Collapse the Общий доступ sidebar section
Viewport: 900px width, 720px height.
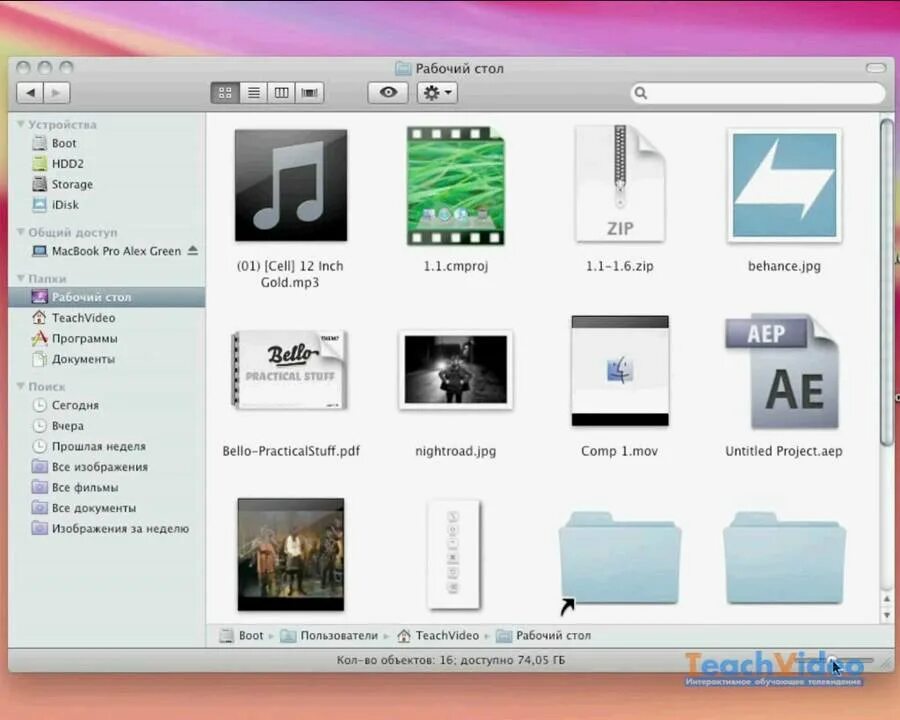tap(21, 232)
